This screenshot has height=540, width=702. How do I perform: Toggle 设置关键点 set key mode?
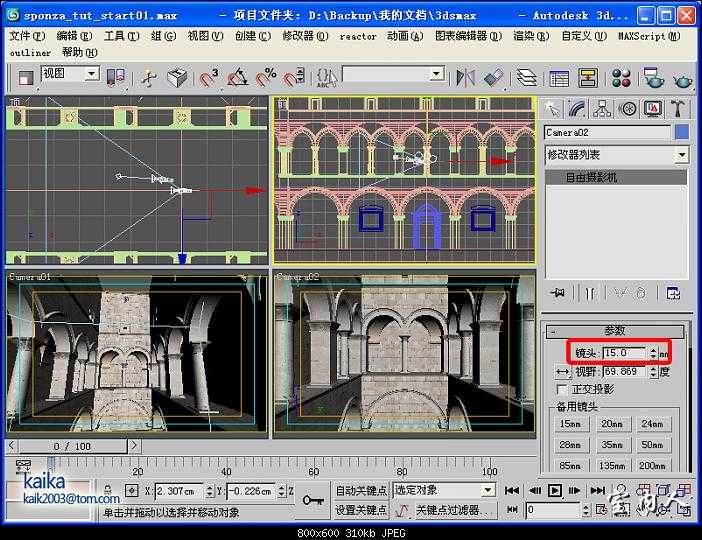click(x=361, y=510)
